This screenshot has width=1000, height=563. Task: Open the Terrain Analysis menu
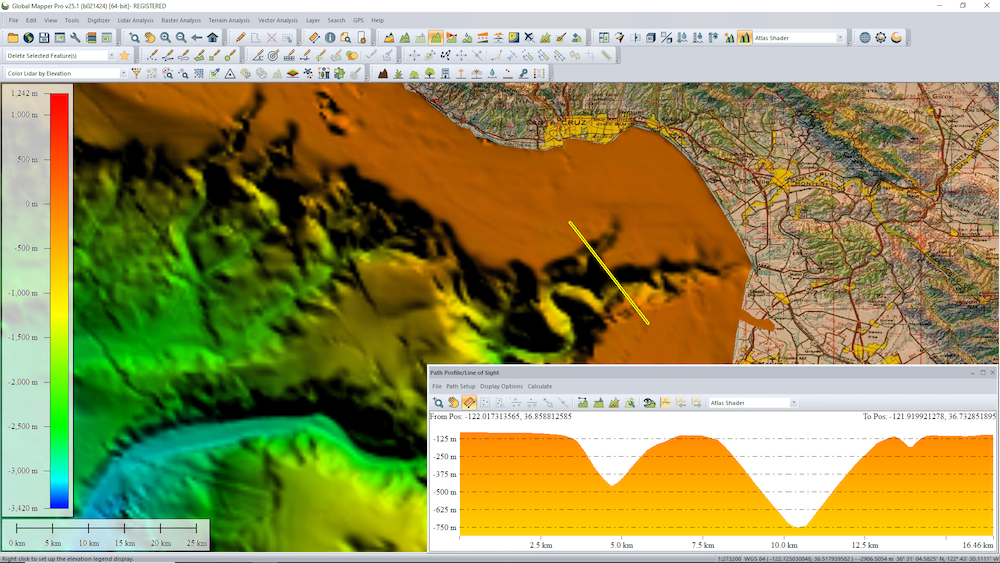click(x=229, y=20)
